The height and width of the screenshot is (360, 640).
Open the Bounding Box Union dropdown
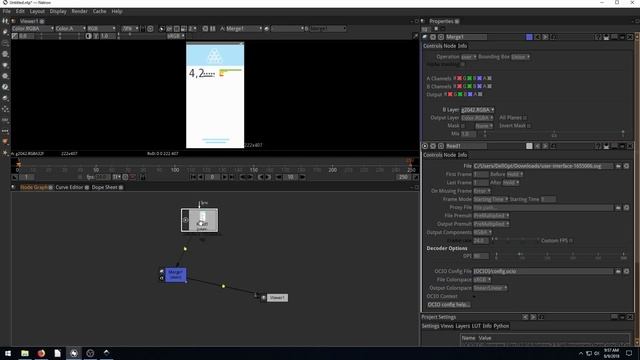pyautogui.click(x=520, y=57)
